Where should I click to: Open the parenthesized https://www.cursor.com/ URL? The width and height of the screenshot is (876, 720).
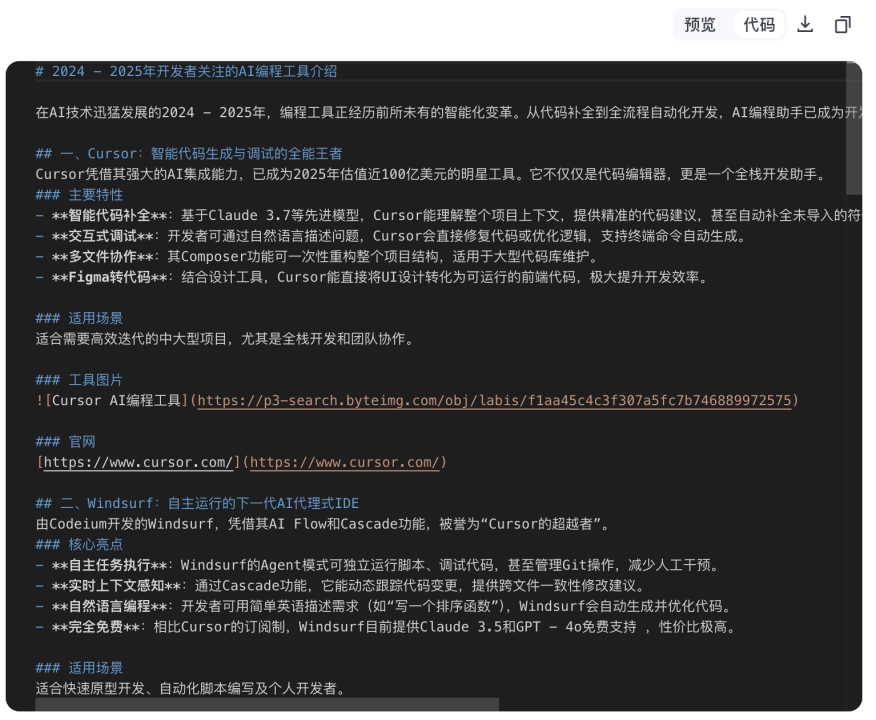pos(344,462)
